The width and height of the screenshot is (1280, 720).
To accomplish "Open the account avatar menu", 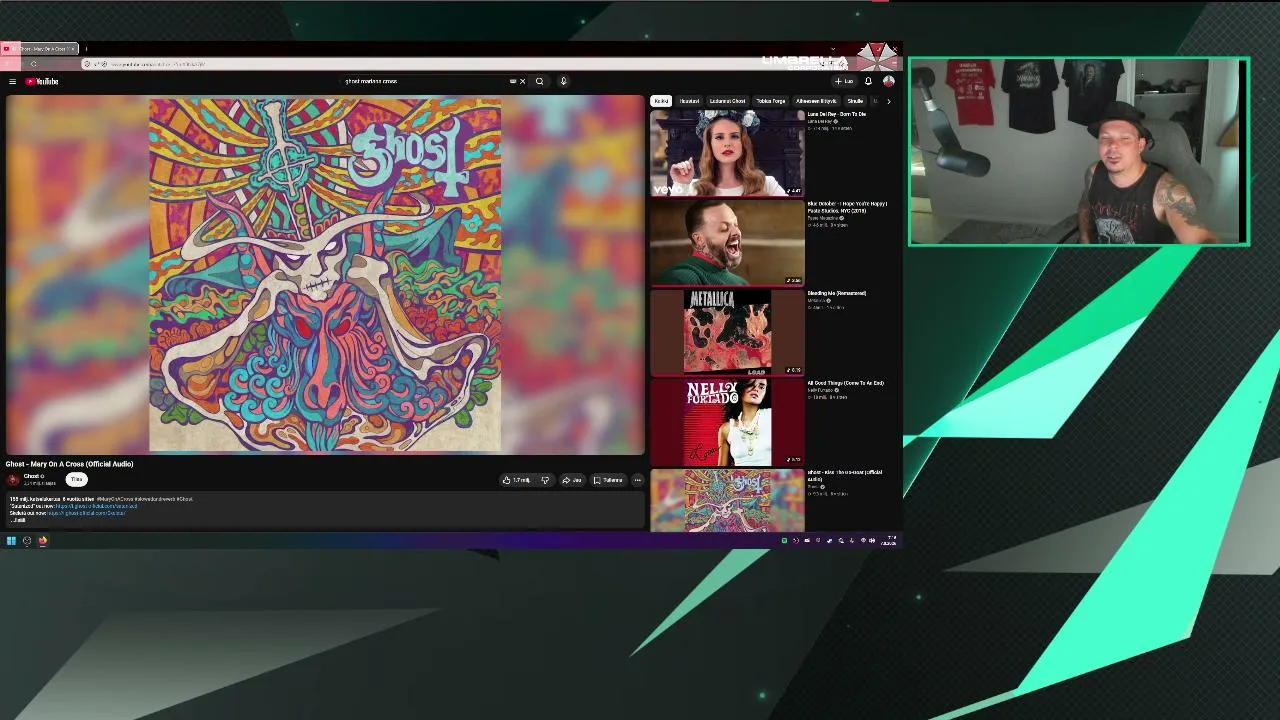I will [888, 82].
